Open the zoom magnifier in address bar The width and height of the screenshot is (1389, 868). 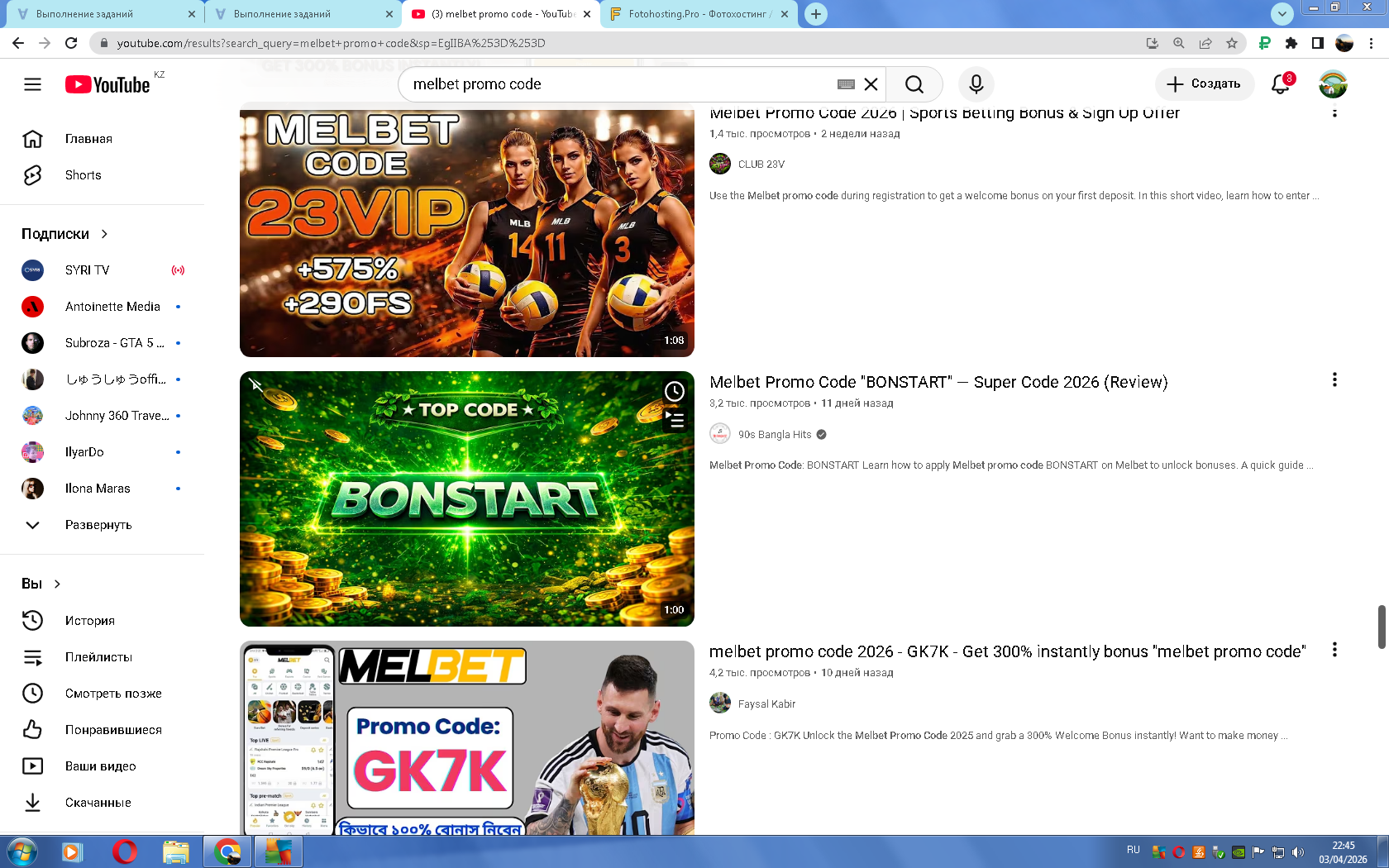[1179, 43]
